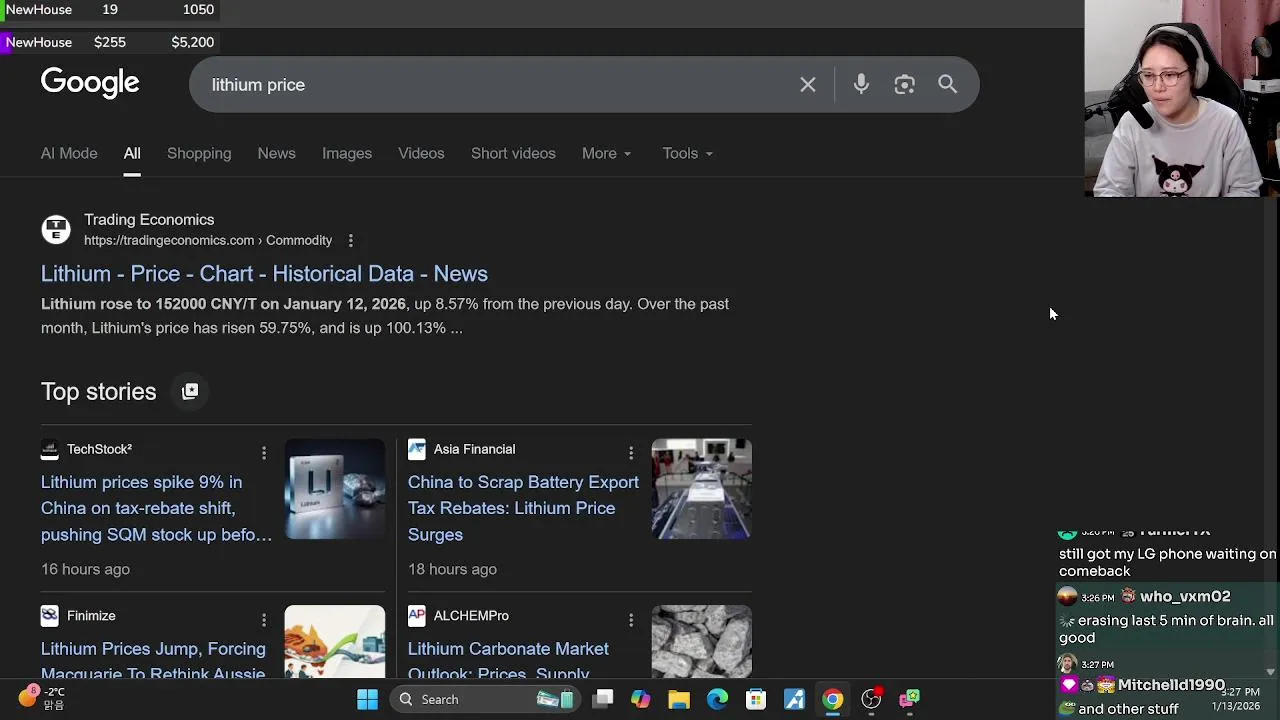Screen dimensions: 1280x720
Task: Start voice search with the microphone icon
Action: coord(861,85)
